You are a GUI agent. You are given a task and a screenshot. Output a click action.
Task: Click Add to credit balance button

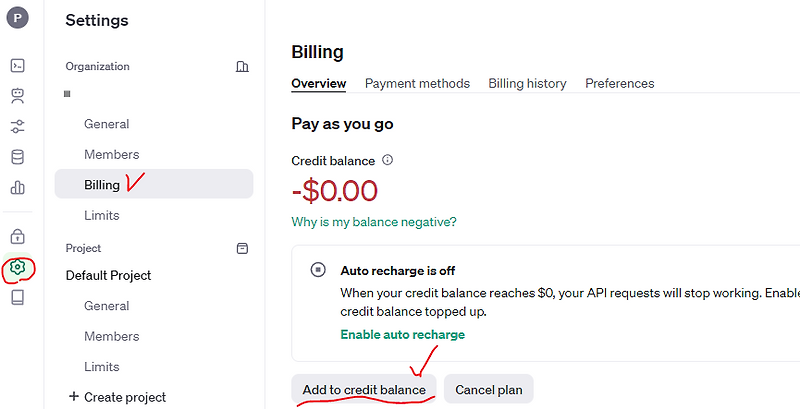click(364, 389)
